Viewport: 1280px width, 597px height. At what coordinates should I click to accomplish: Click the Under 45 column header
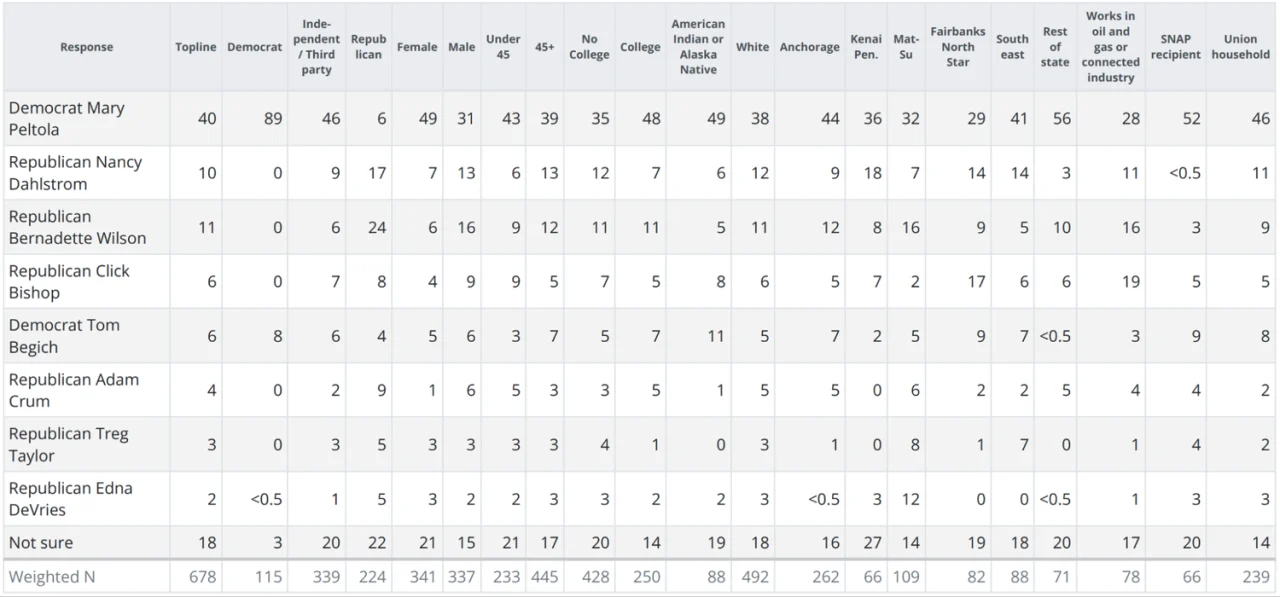click(503, 47)
